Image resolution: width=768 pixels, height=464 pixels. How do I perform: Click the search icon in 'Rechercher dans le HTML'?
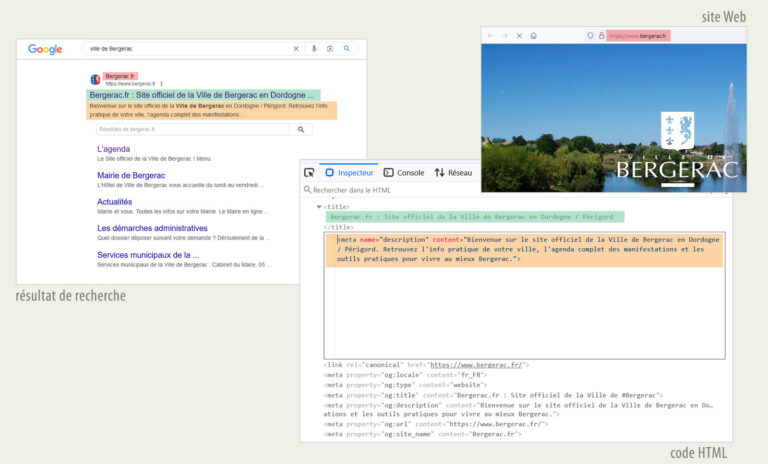click(307, 190)
